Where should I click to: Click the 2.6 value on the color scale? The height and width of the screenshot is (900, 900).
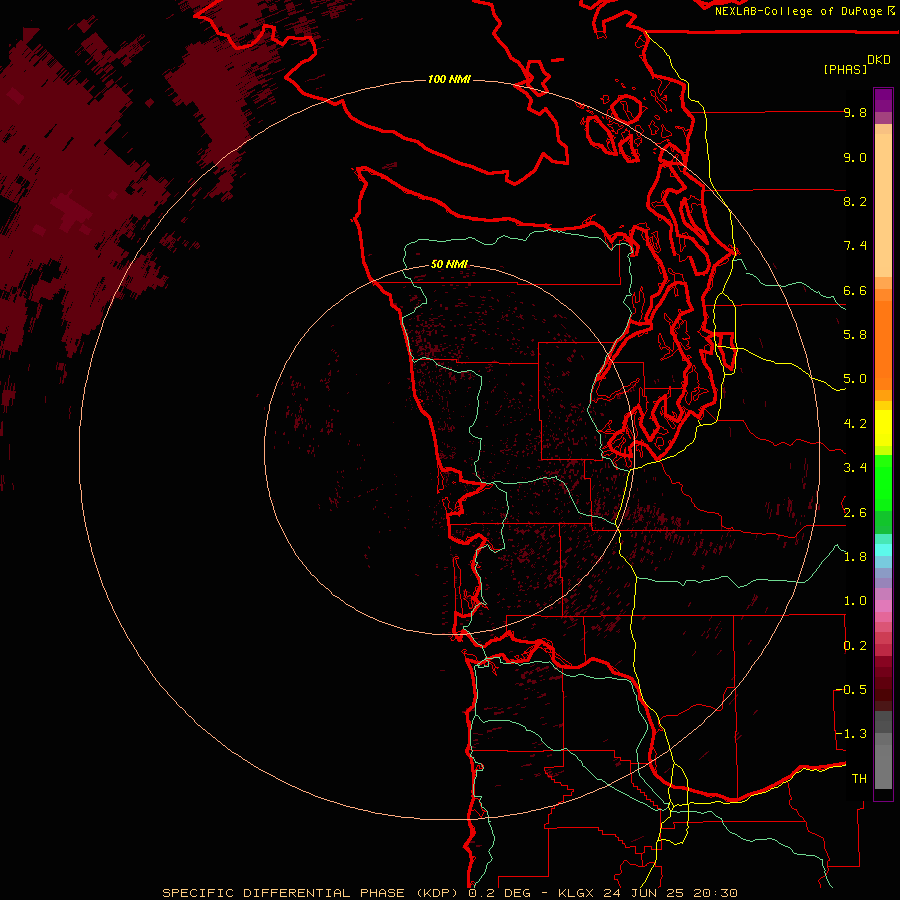click(x=855, y=513)
